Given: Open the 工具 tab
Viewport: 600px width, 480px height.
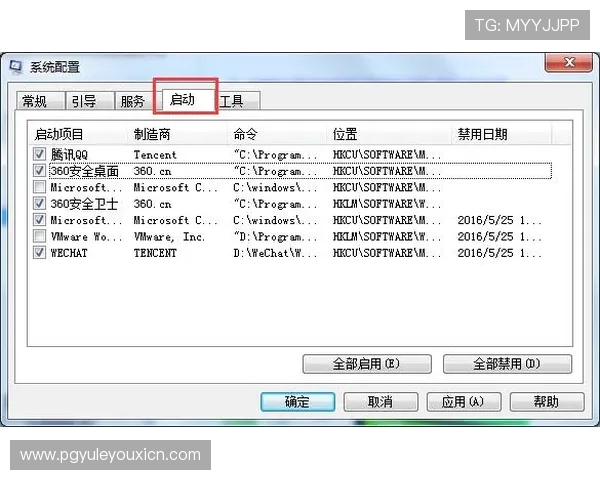Looking at the screenshot, I should 238,101.
